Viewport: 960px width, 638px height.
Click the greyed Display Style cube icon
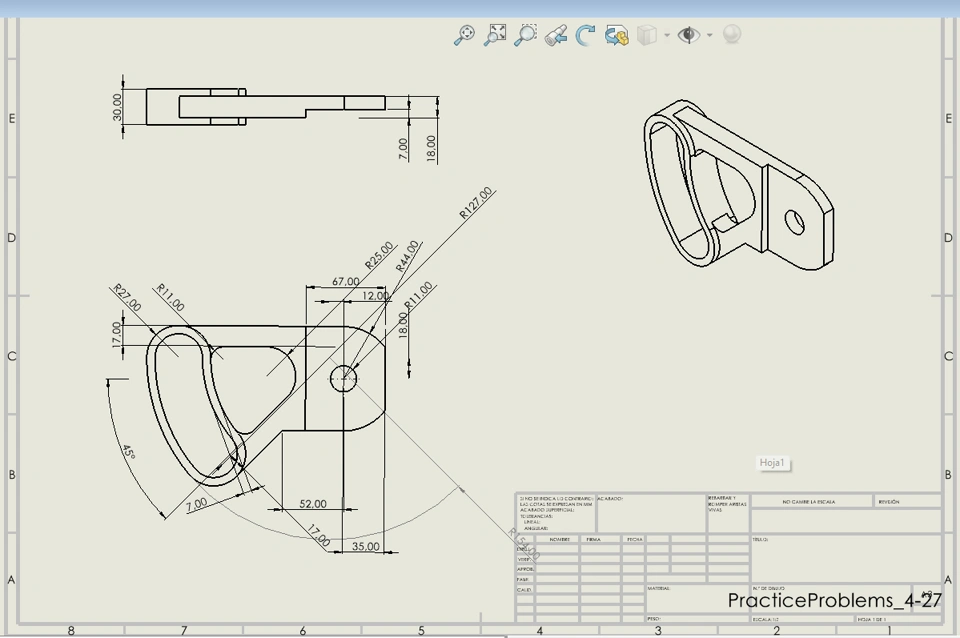[x=647, y=35]
